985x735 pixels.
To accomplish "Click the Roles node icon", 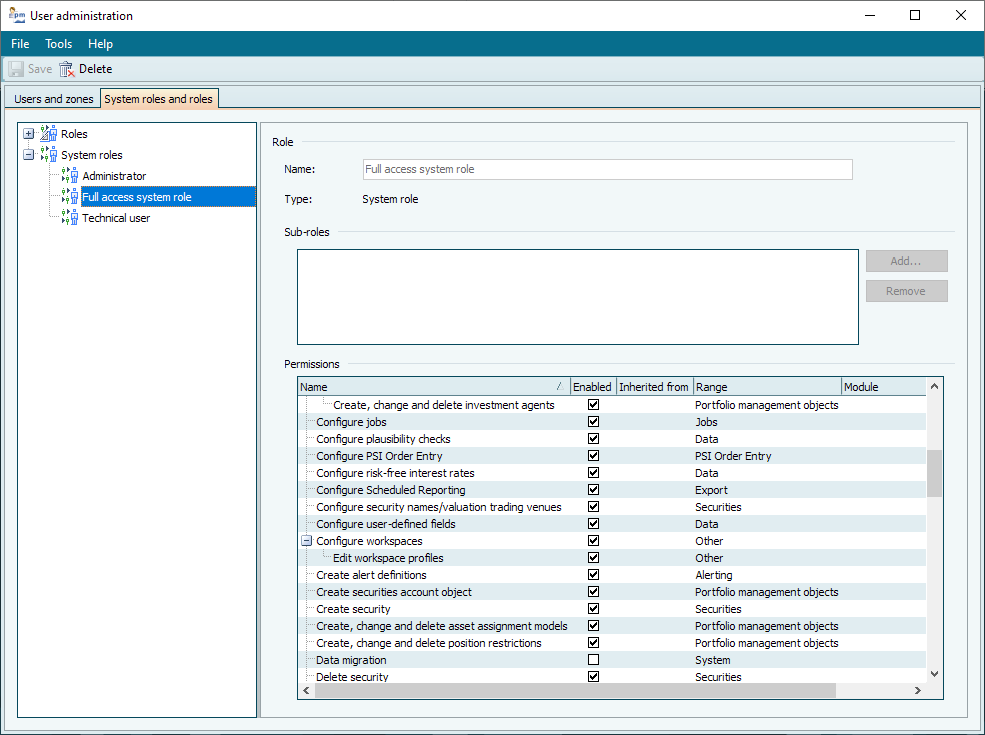I will pyautogui.click(x=49, y=134).
